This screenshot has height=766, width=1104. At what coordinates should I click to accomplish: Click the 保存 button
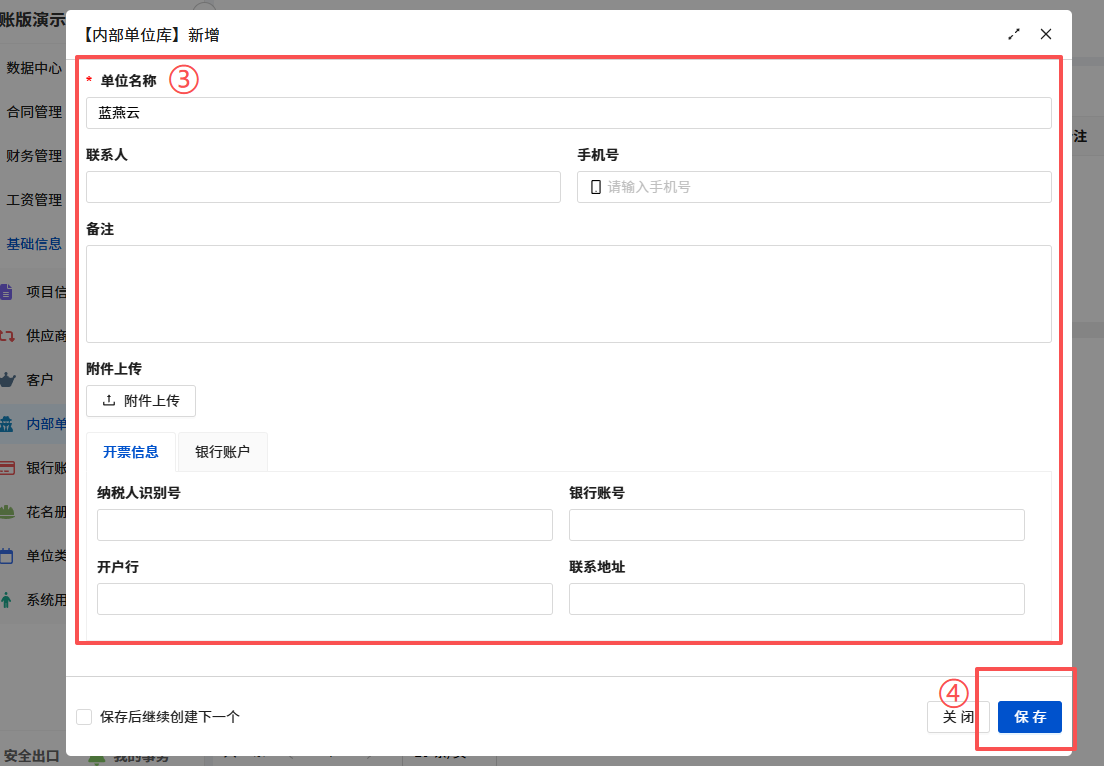(x=1029, y=717)
